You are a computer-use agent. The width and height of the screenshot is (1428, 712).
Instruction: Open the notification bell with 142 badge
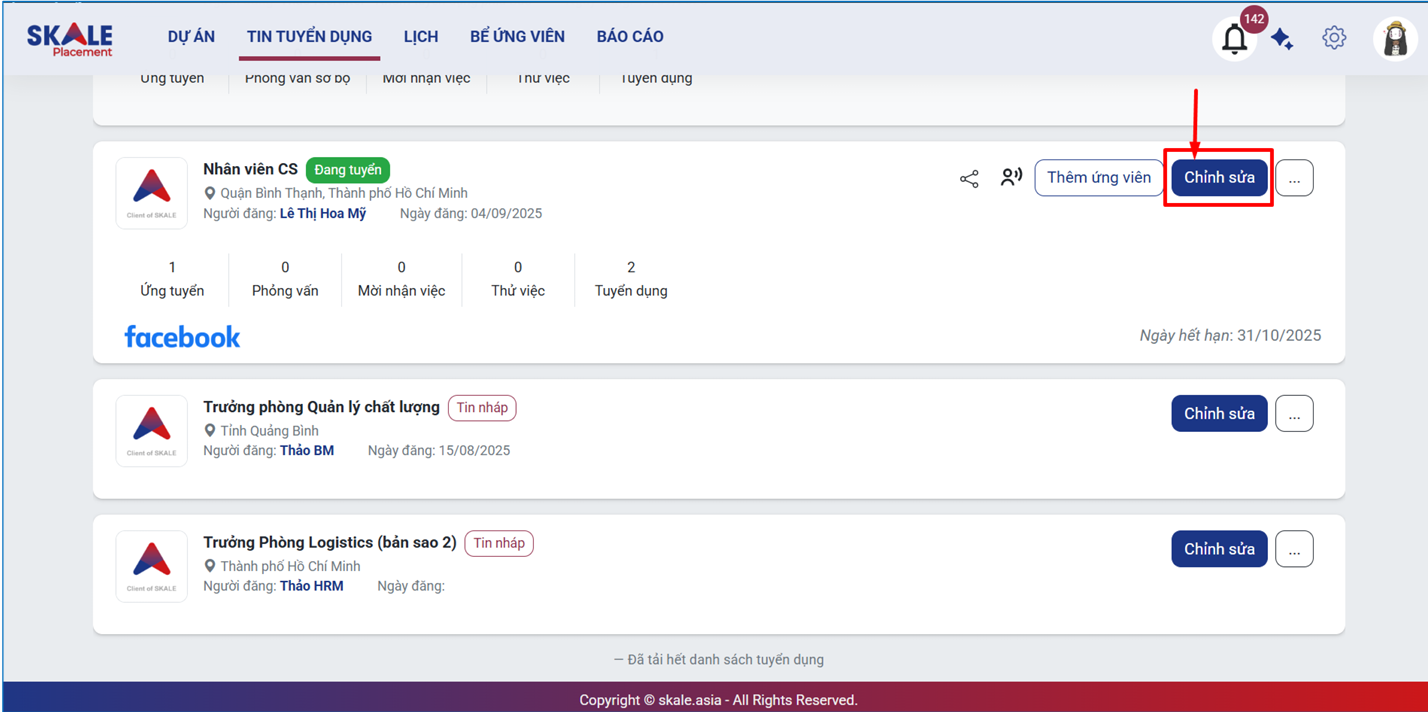[1235, 40]
